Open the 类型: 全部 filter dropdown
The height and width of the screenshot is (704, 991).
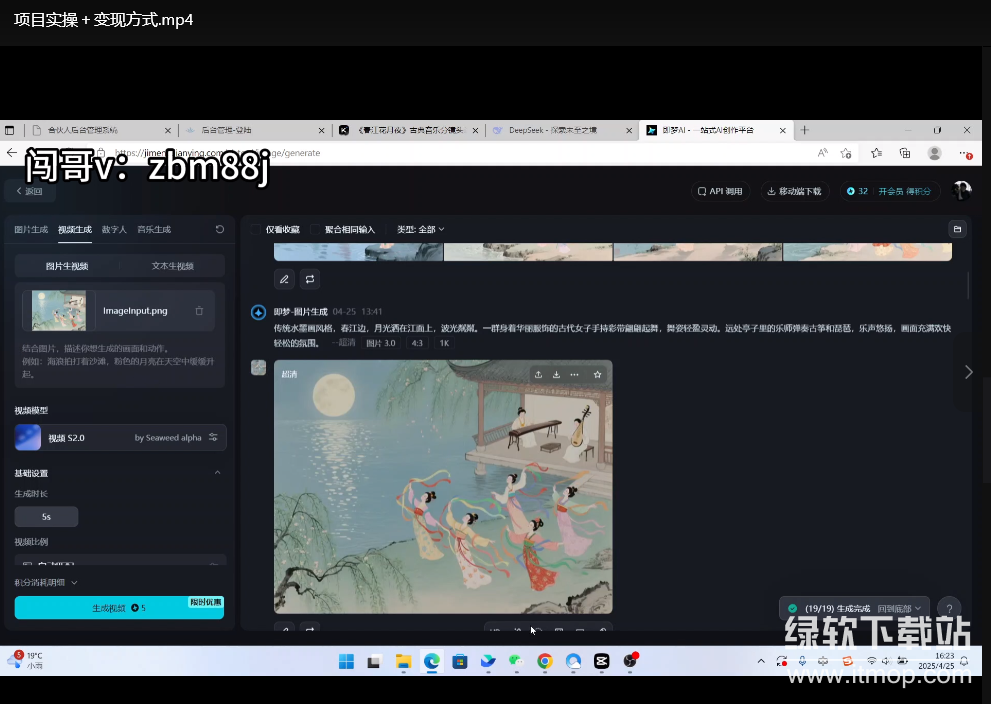click(x=420, y=229)
